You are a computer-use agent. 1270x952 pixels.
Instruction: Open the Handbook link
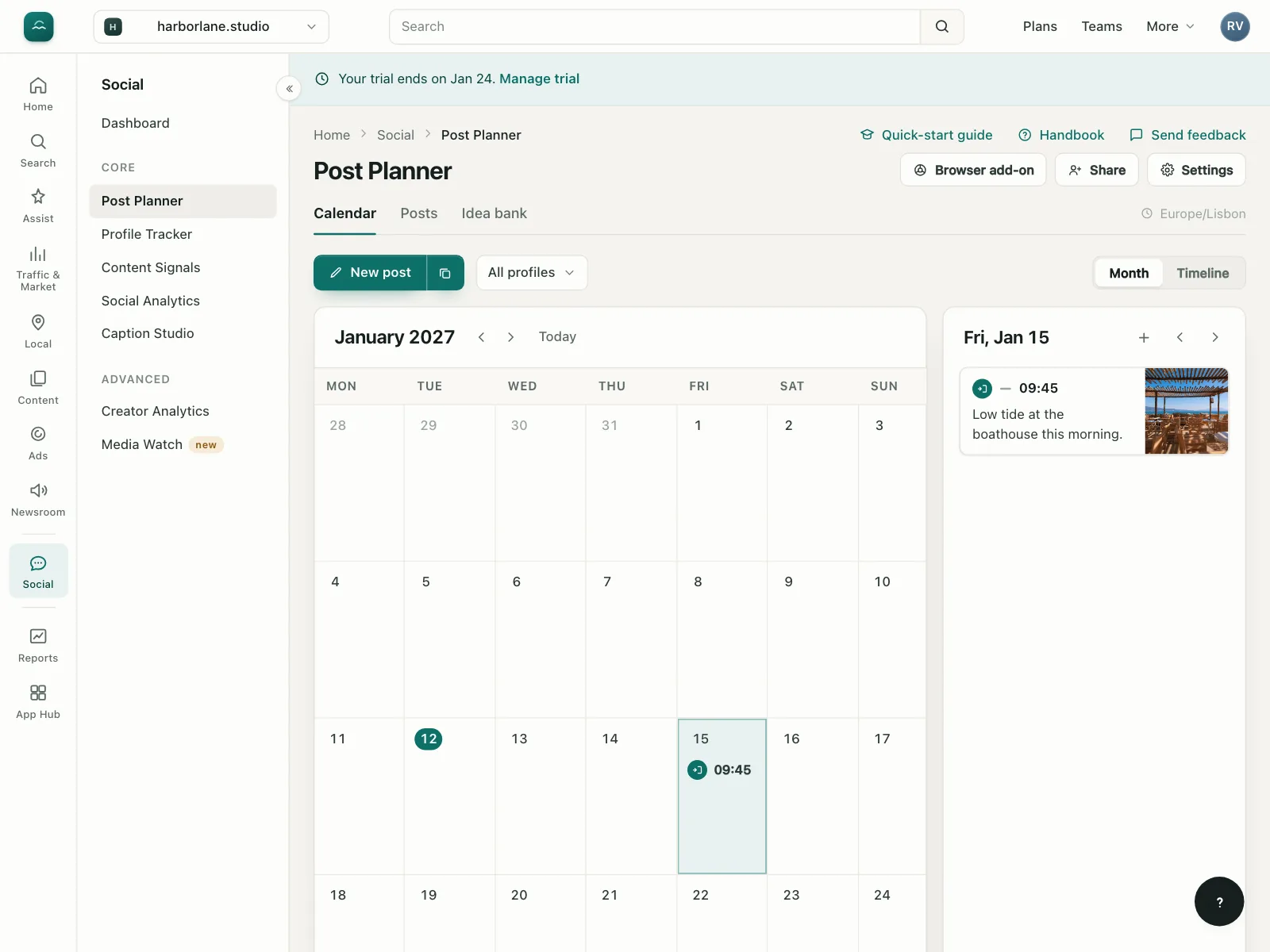pyautogui.click(x=1061, y=135)
